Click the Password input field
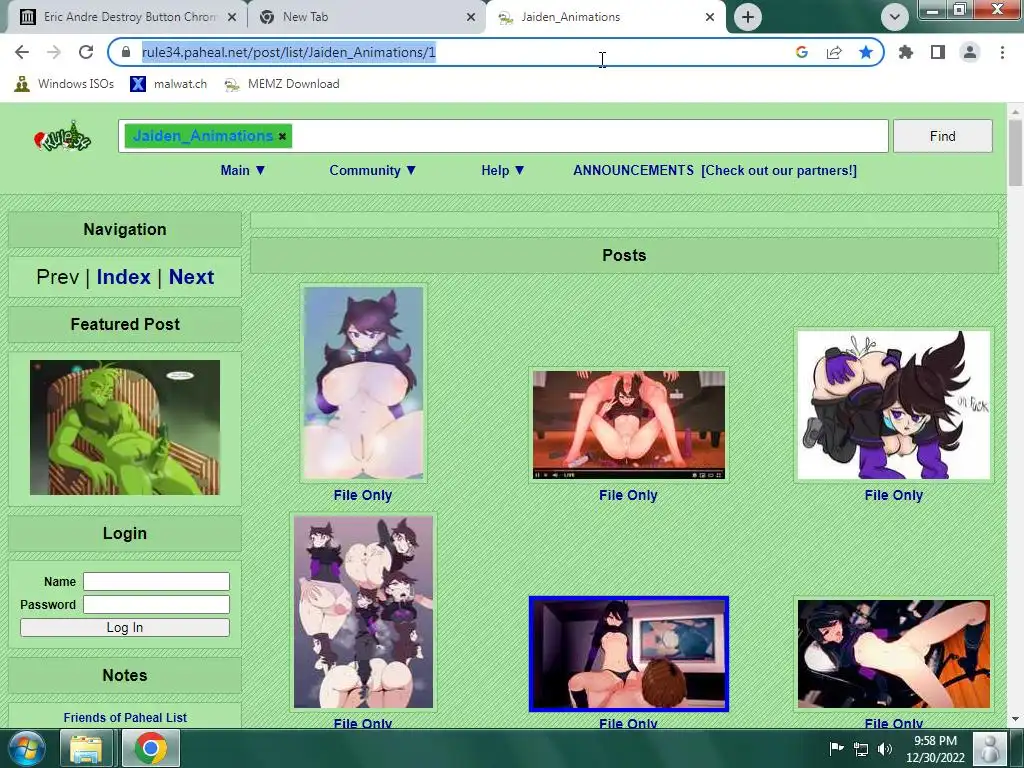The image size is (1024, 768). [x=157, y=605]
